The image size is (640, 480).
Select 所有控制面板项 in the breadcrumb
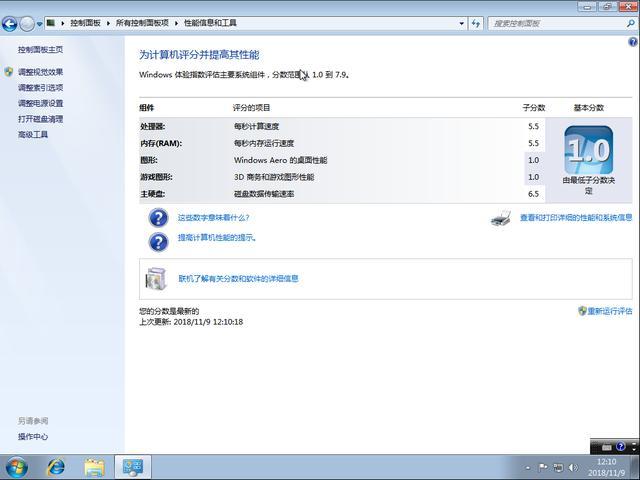pyautogui.click(x=141, y=22)
